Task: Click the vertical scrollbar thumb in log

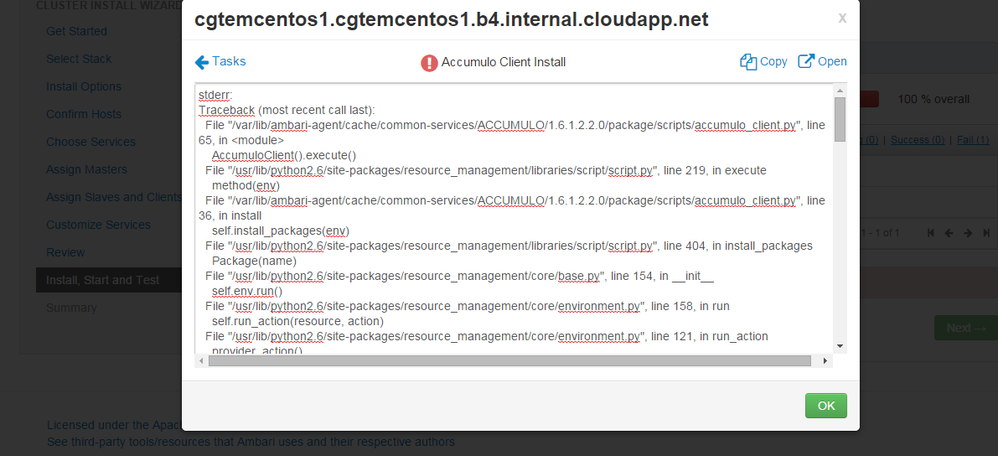Action: click(840, 119)
